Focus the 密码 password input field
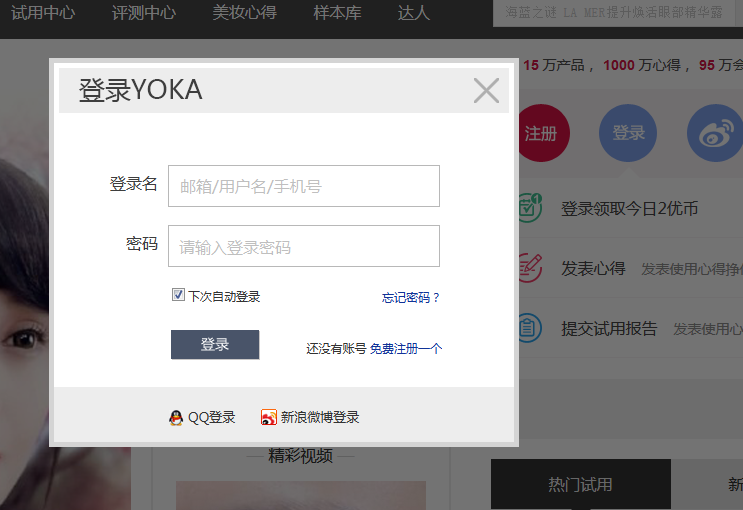Viewport: 743px width, 510px height. (x=304, y=246)
